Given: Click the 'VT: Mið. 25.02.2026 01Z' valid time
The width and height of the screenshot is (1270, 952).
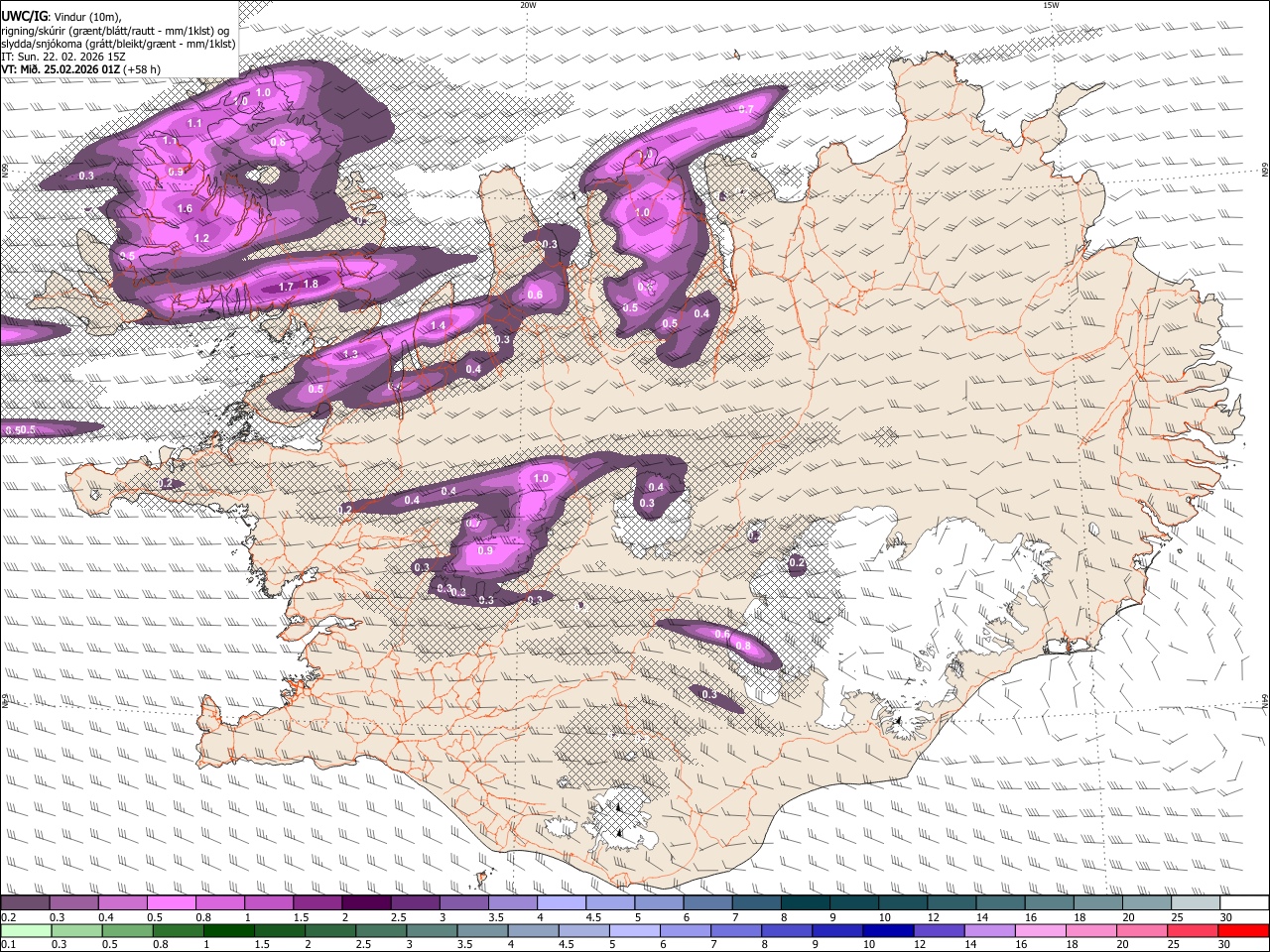Looking at the screenshot, I should [61, 69].
